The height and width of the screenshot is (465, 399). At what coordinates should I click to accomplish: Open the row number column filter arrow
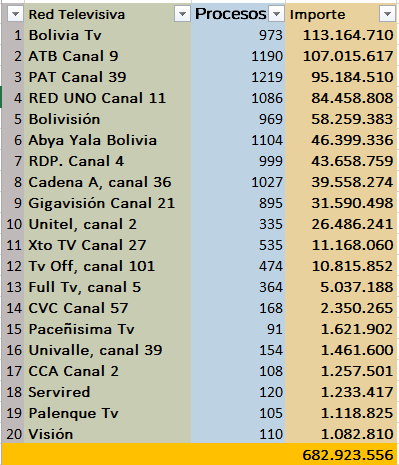click(15, 14)
